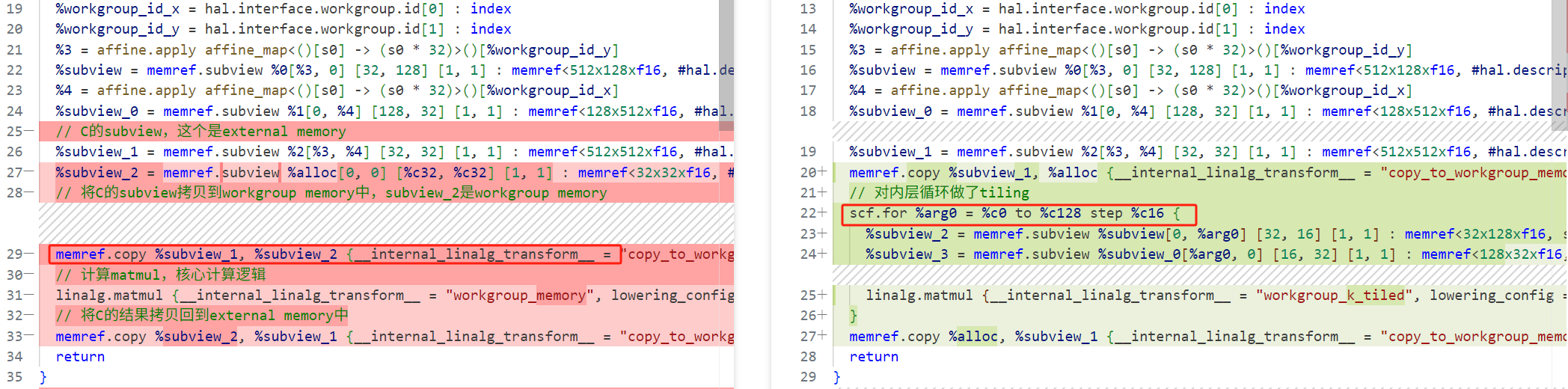1568x389 pixels.
Task: Click the plus marker beside right line 25
Action: click(x=823, y=295)
